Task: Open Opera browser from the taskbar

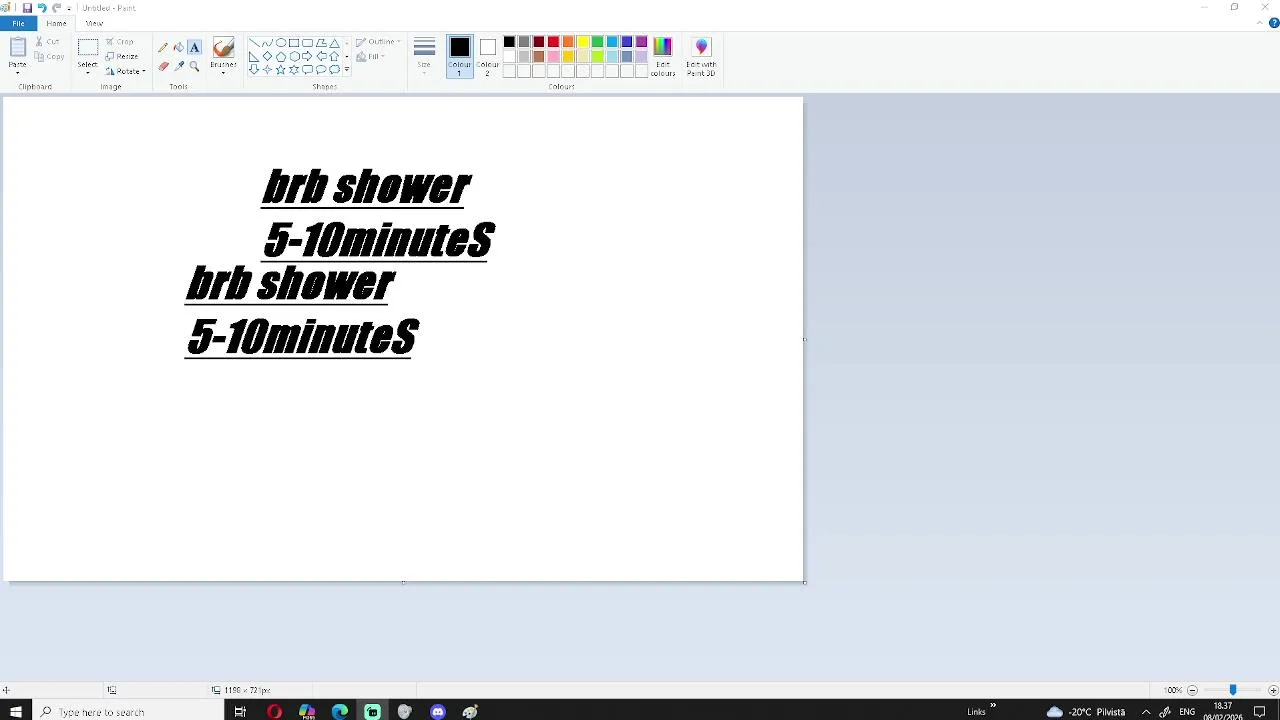Action: tap(274, 712)
